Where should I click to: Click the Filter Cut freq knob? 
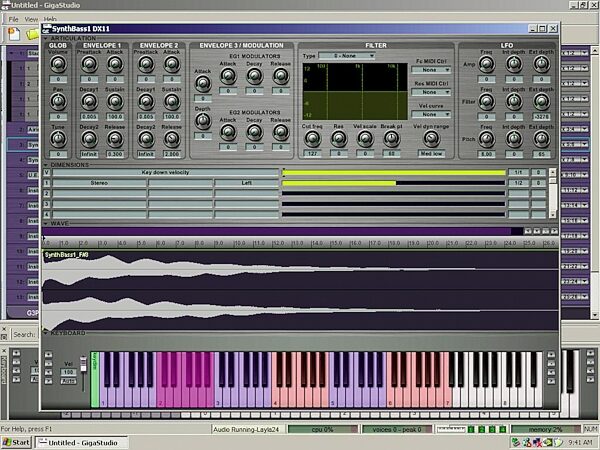click(312, 139)
